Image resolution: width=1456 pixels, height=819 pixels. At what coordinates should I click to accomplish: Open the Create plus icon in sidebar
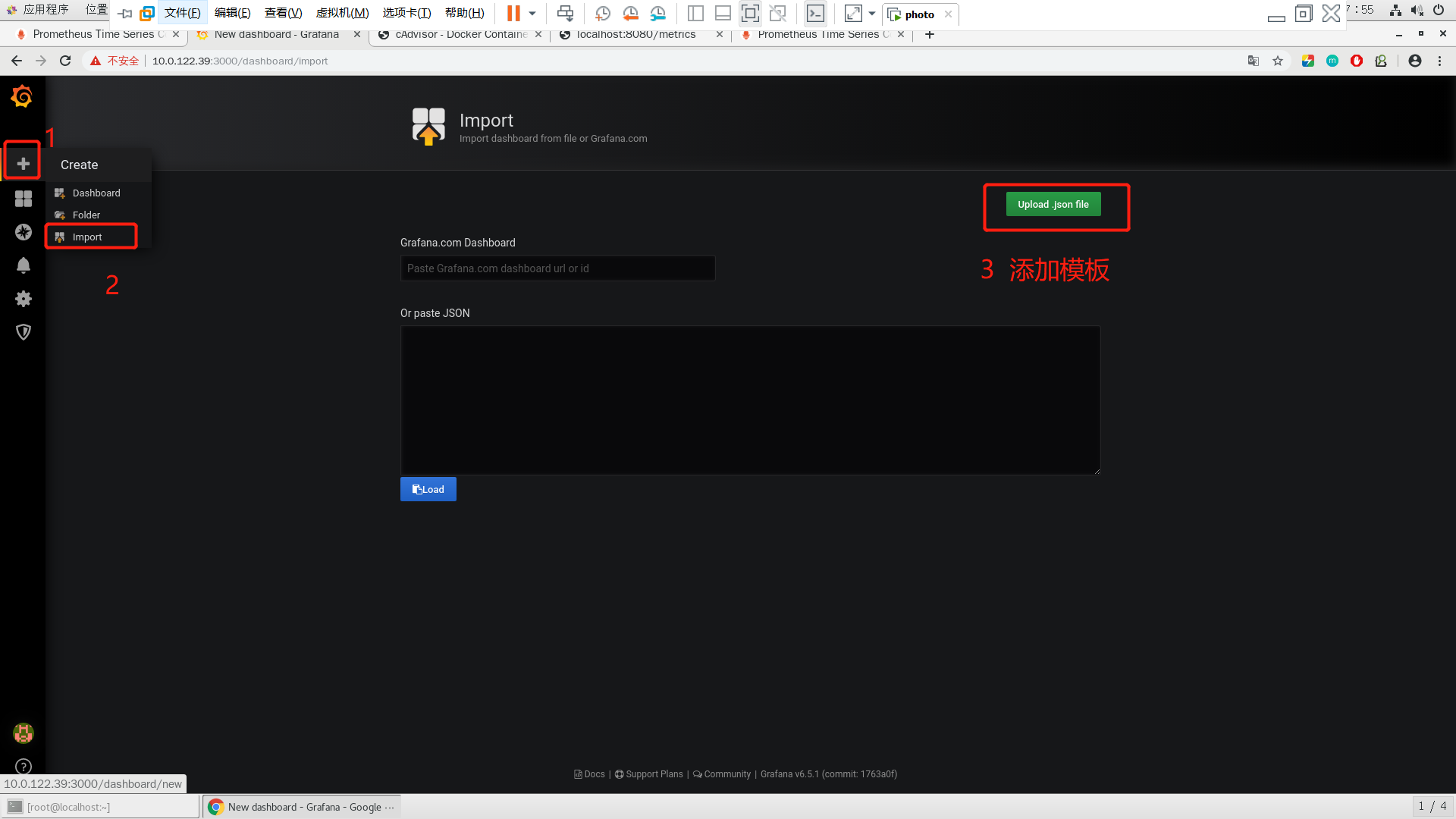point(23,163)
